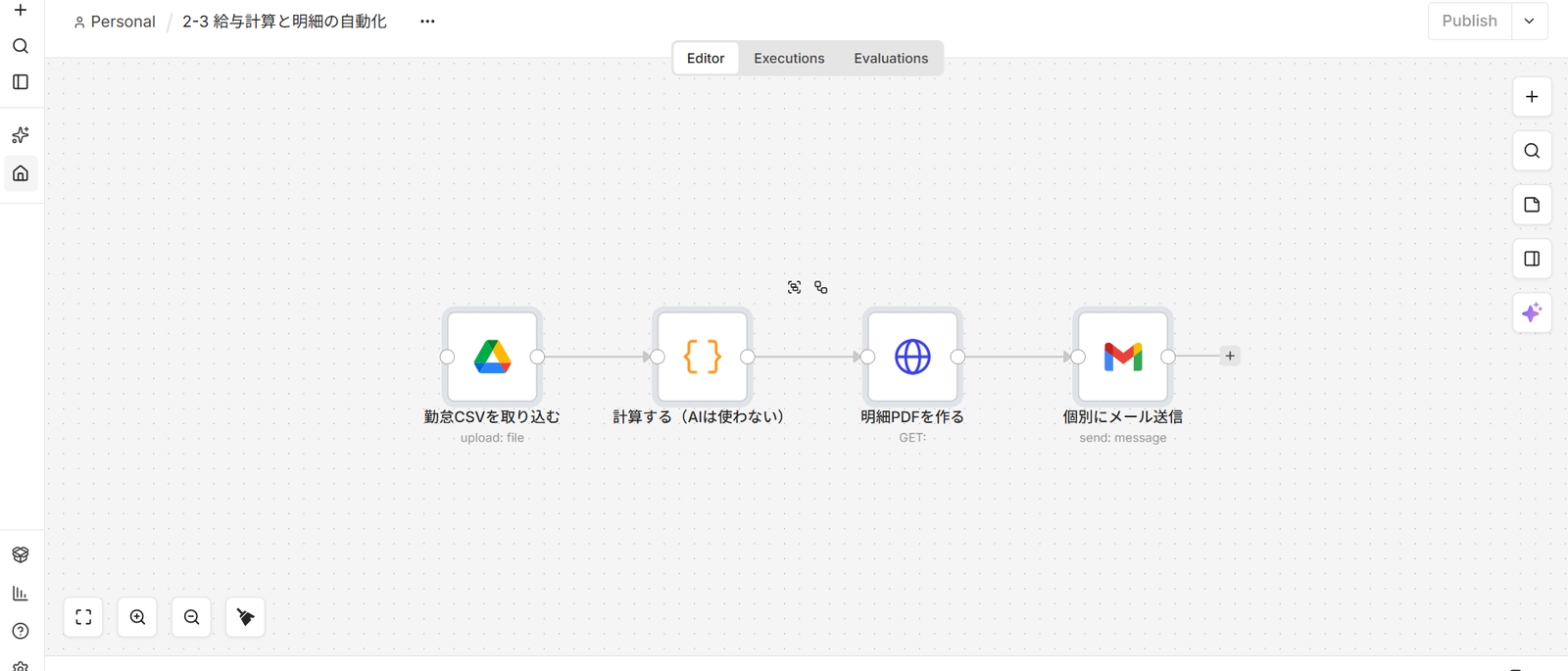
Task: Select the Gmail node
Action: pos(1123,357)
